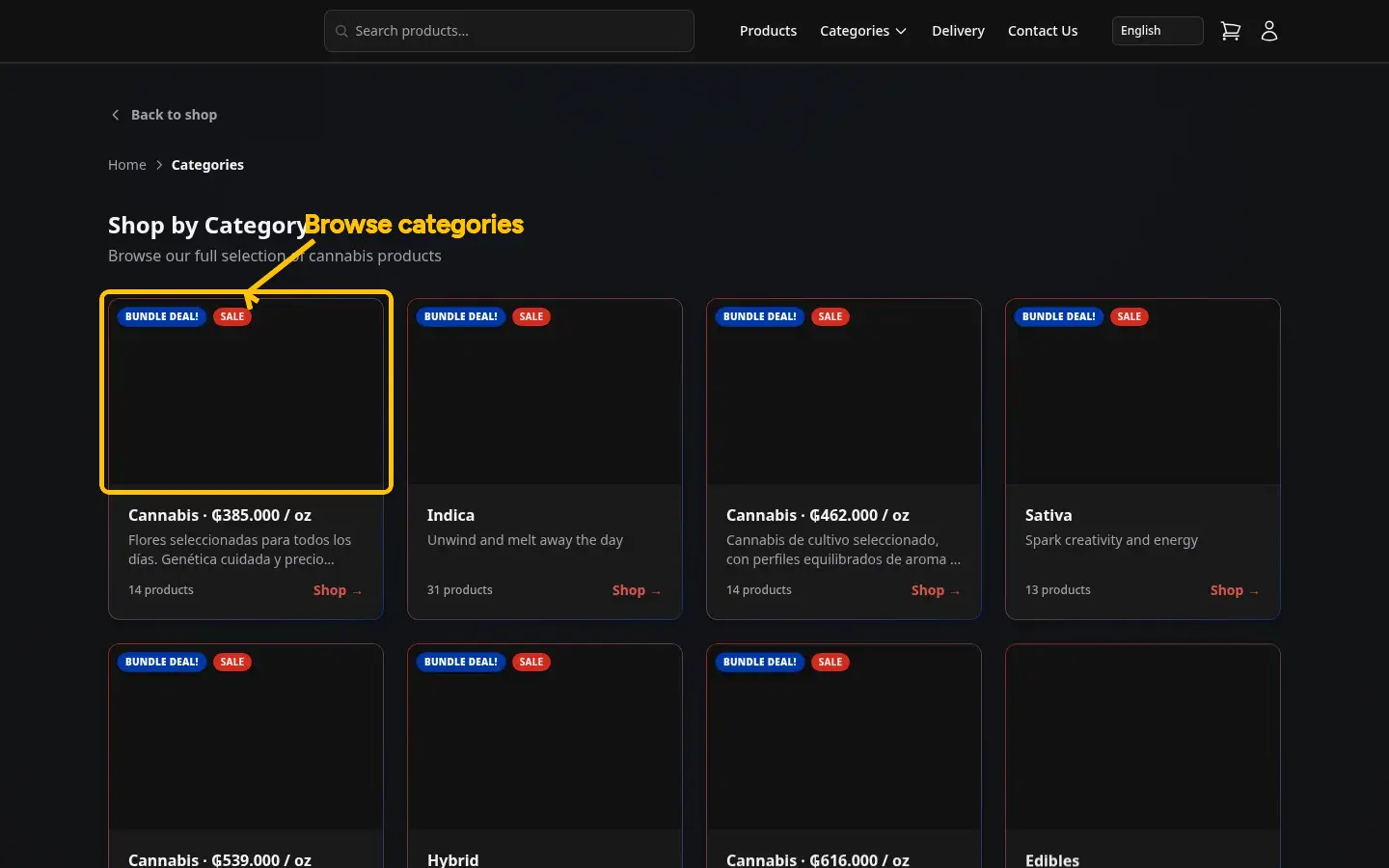
Task: Shop the Cannabis ₲385.000 / oz category
Action: [x=337, y=590]
